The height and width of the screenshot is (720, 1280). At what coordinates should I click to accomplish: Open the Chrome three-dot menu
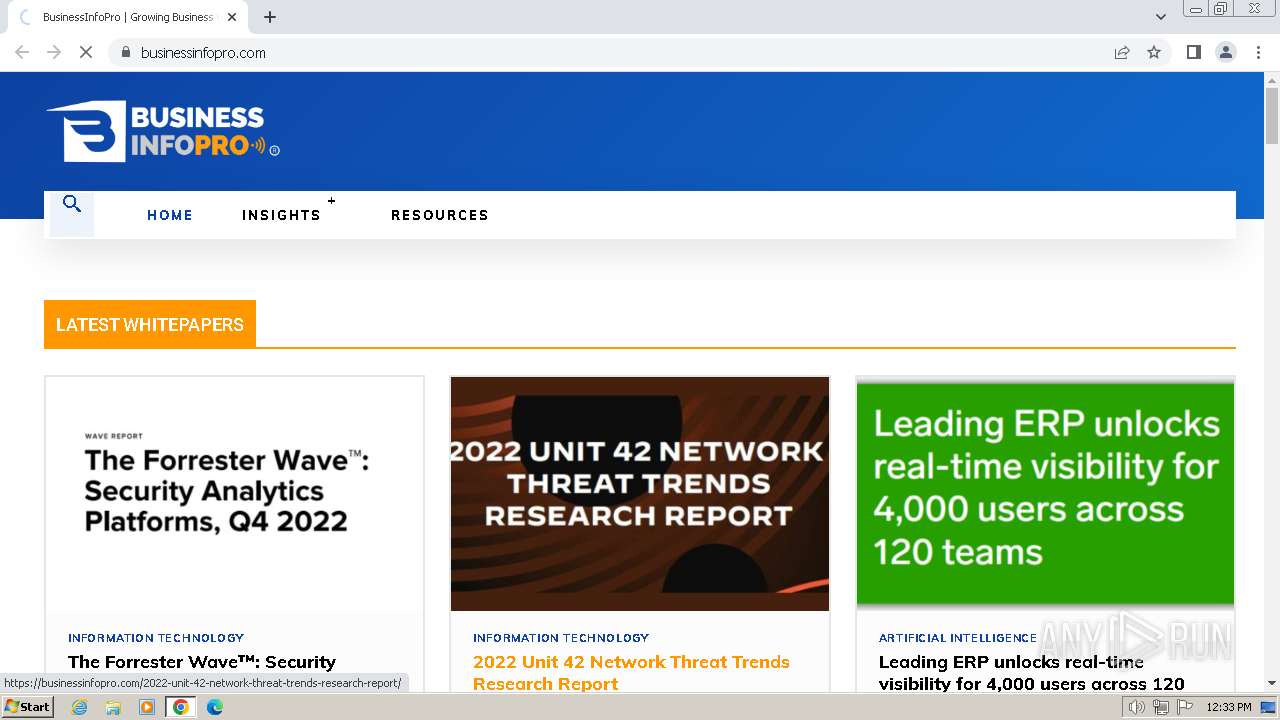pyautogui.click(x=1258, y=52)
